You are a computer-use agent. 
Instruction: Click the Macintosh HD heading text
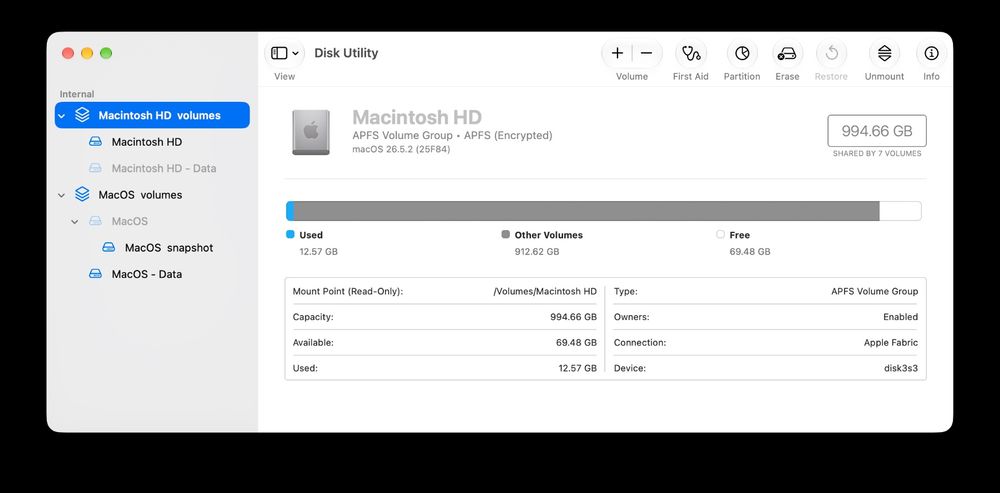tap(417, 117)
